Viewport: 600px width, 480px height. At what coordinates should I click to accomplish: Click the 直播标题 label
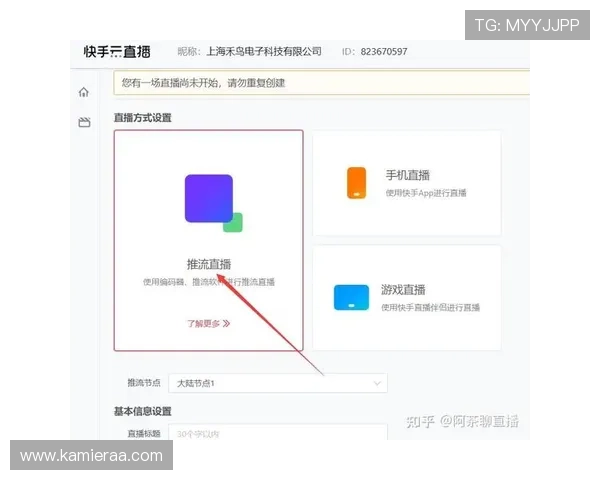click(144, 434)
